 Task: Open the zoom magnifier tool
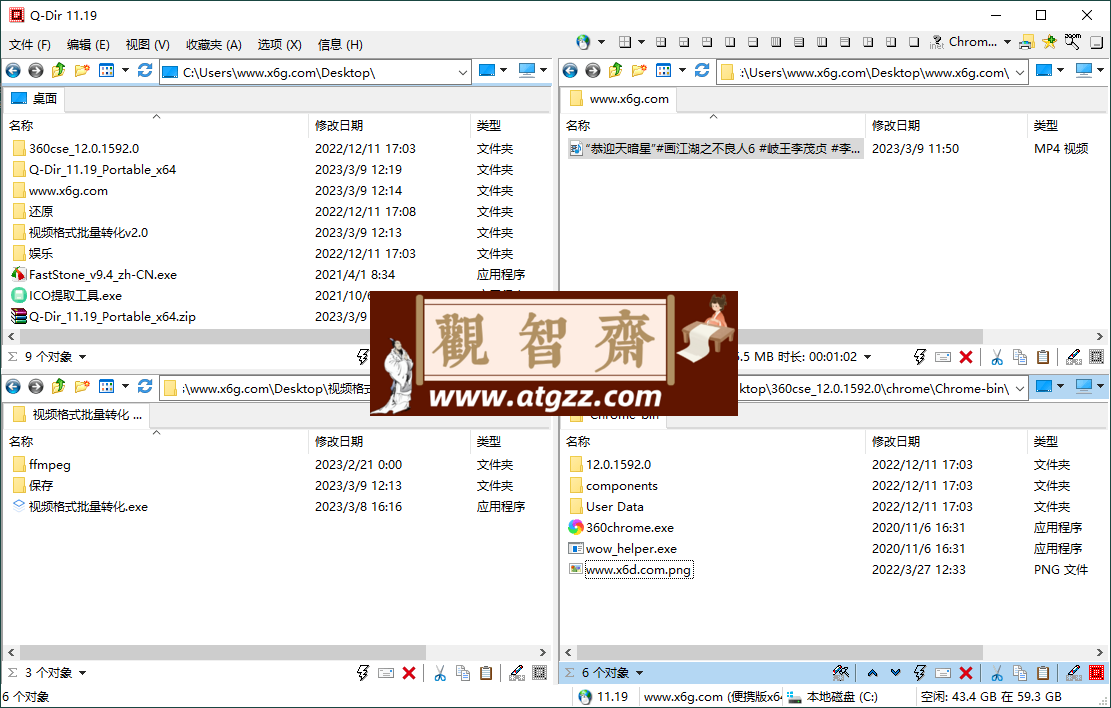(x=1073, y=42)
